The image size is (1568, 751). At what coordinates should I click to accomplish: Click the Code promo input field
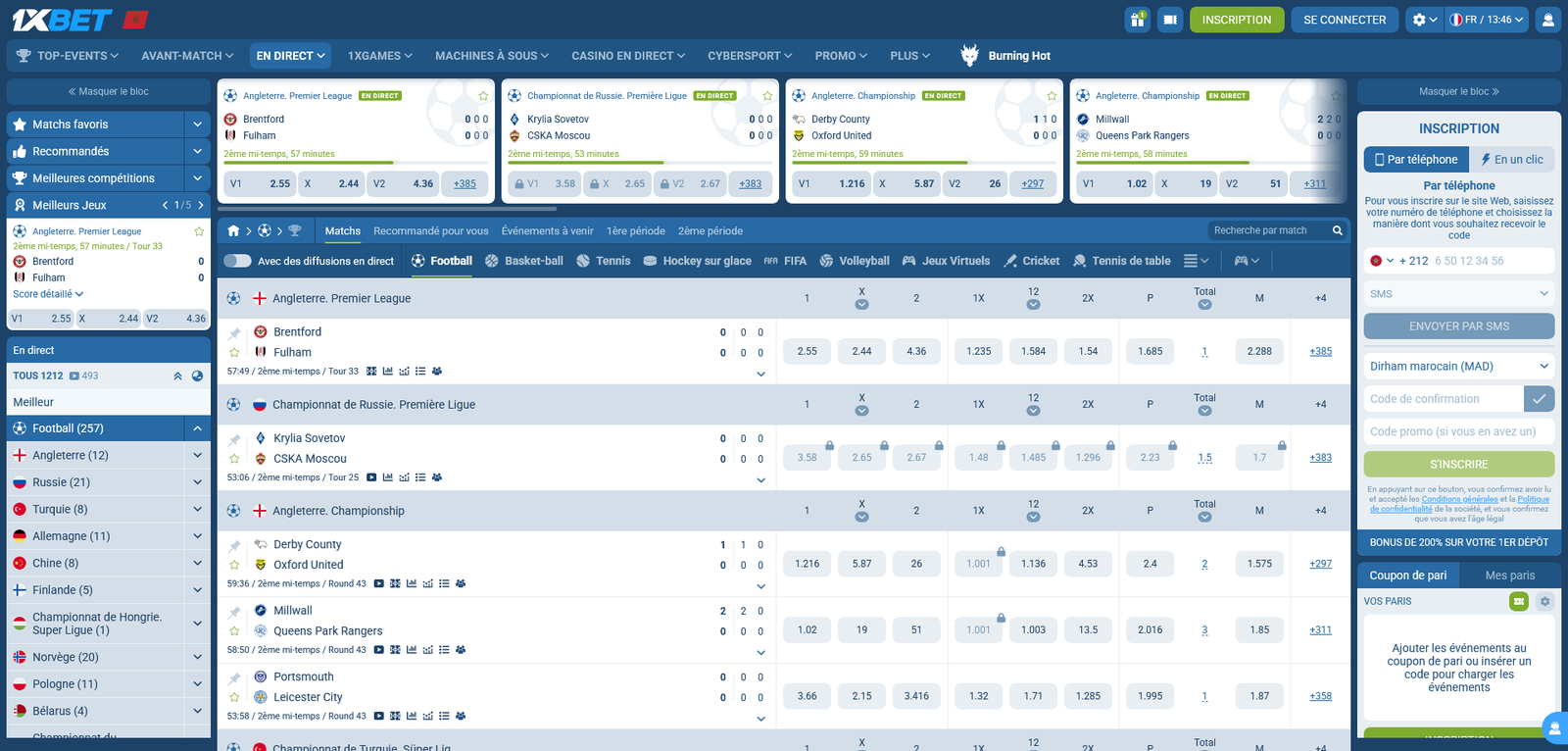1459,431
